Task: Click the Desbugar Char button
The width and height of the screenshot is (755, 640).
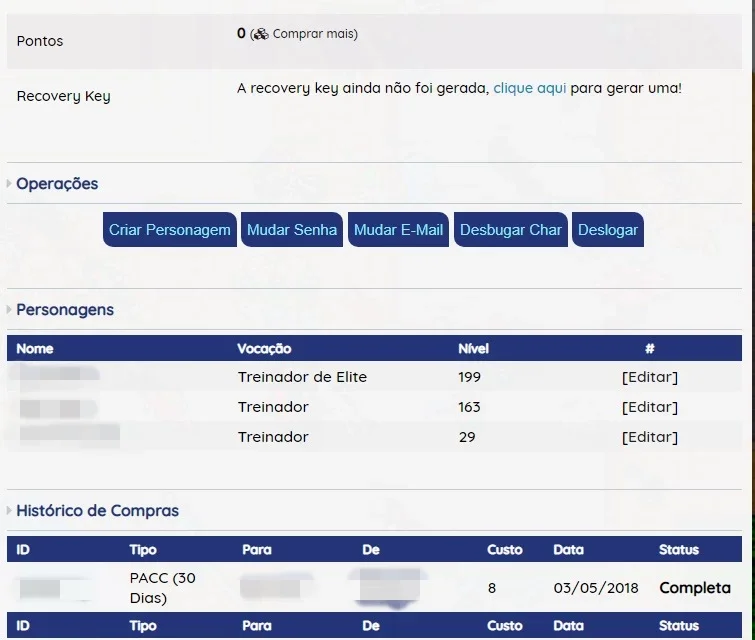Action: pos(511,230)
